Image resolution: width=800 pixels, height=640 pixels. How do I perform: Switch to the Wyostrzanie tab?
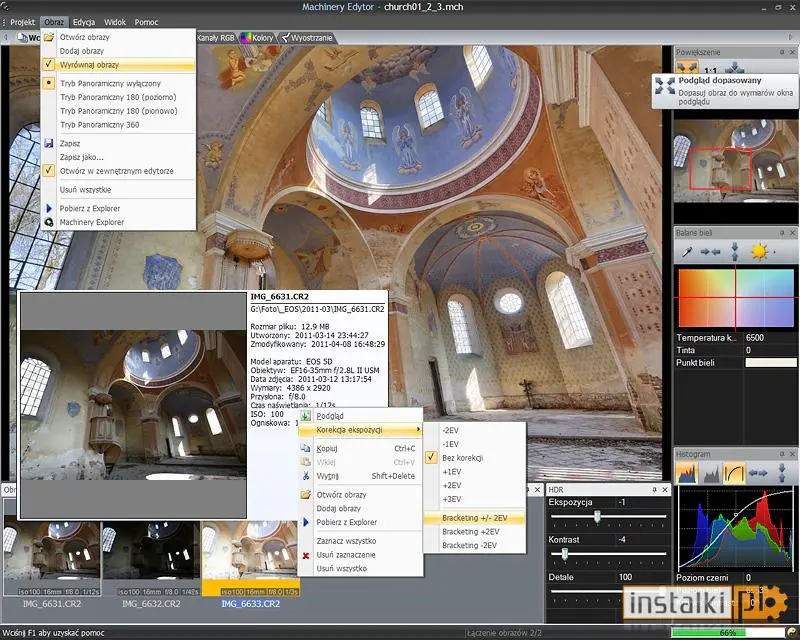point(307,38)
